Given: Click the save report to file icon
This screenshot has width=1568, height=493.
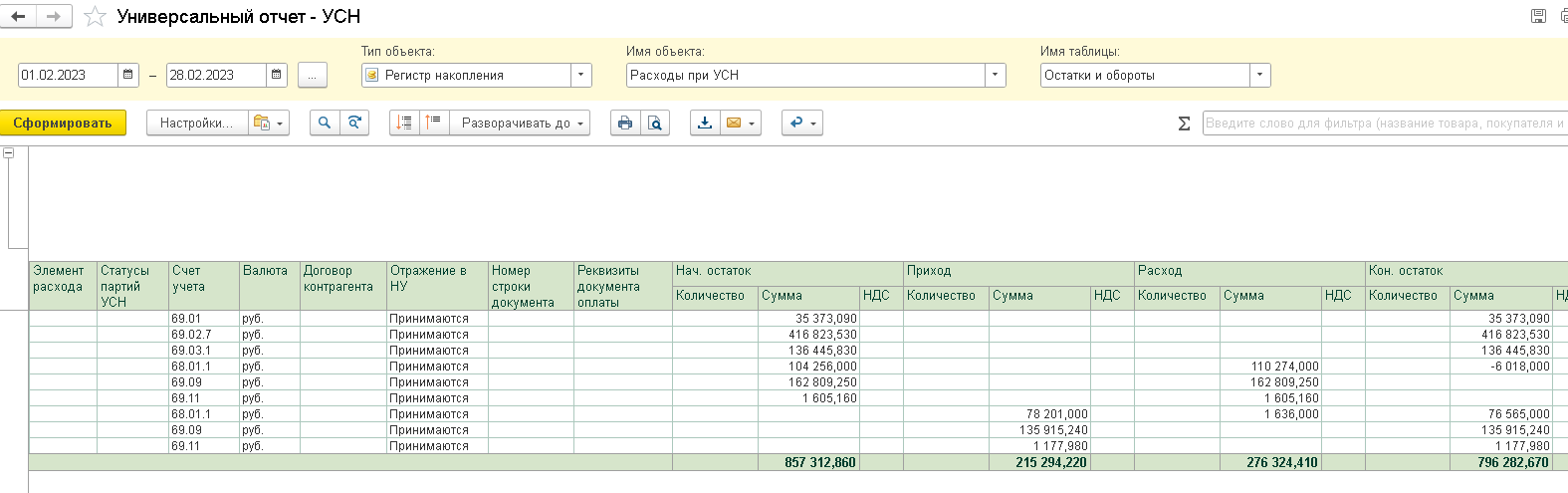Looking at the screenshot, I should [x=705, y=123].
